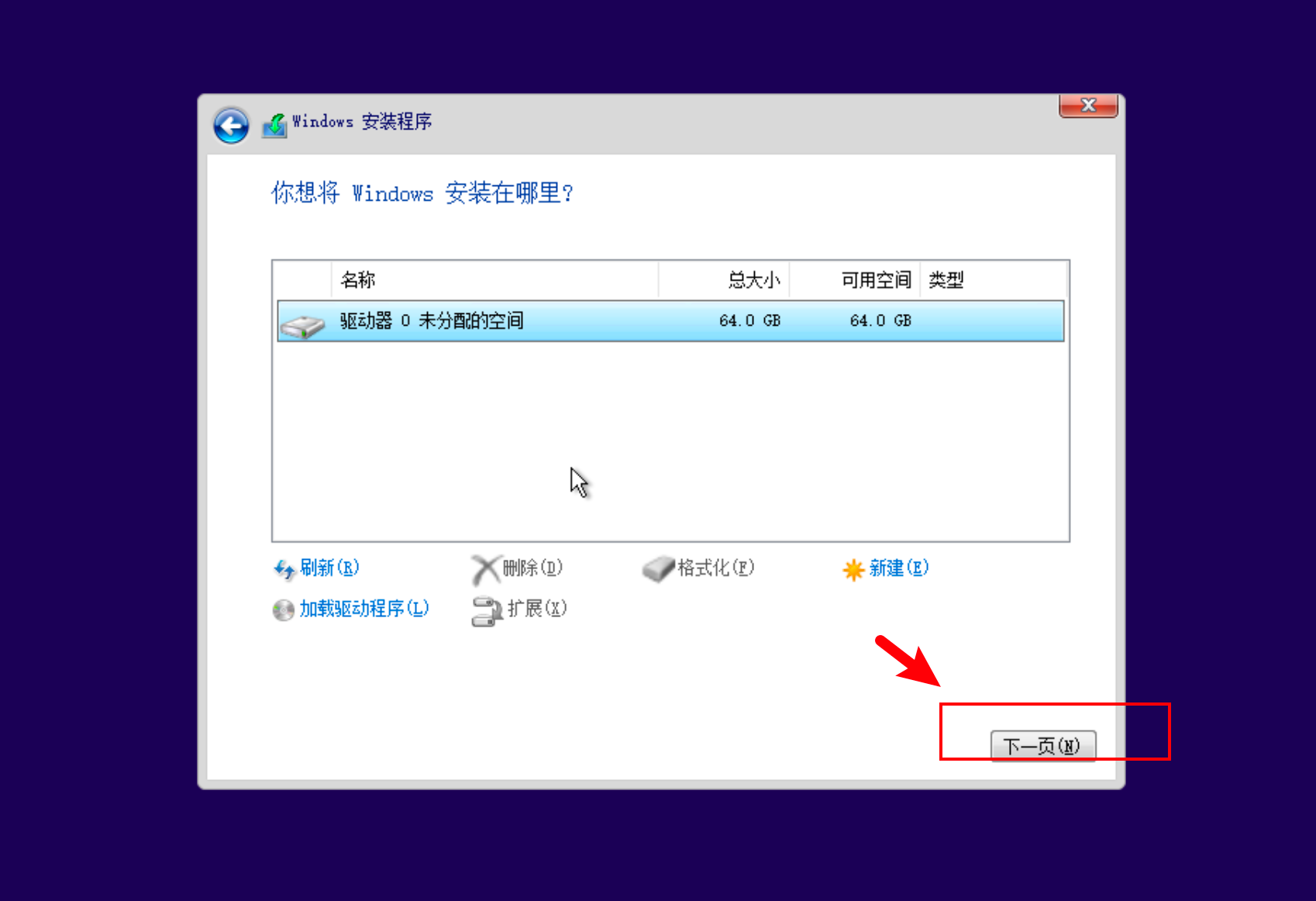Proceed with the 下一页(N) button
This screenshot has height=901, width=1316.
tap(1043, 746)
